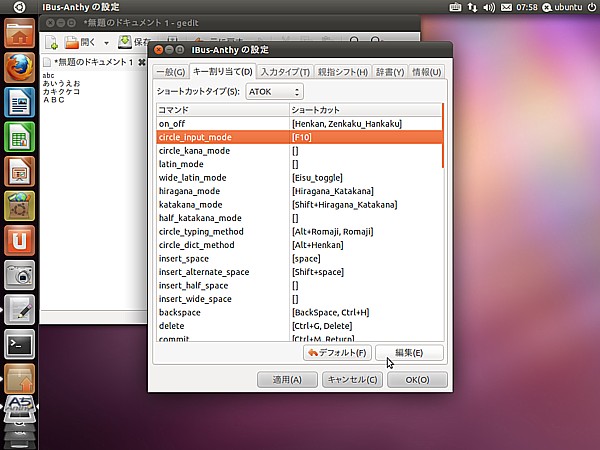This screenshot has height=450, width=600.
Task: Select the insert_wide_space row
Action: (x=299, y=299)
